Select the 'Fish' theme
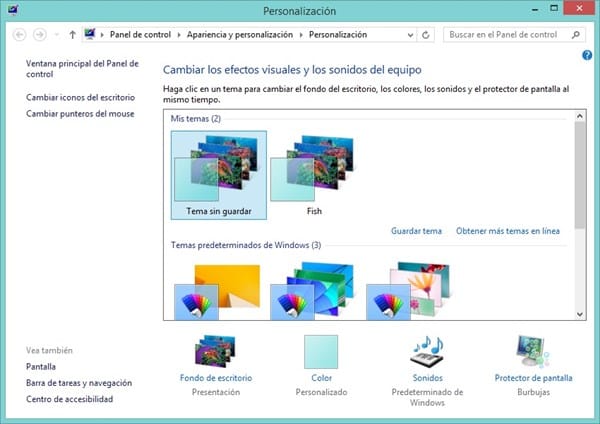This screenshot has height=424, width=600. point(314,175)
